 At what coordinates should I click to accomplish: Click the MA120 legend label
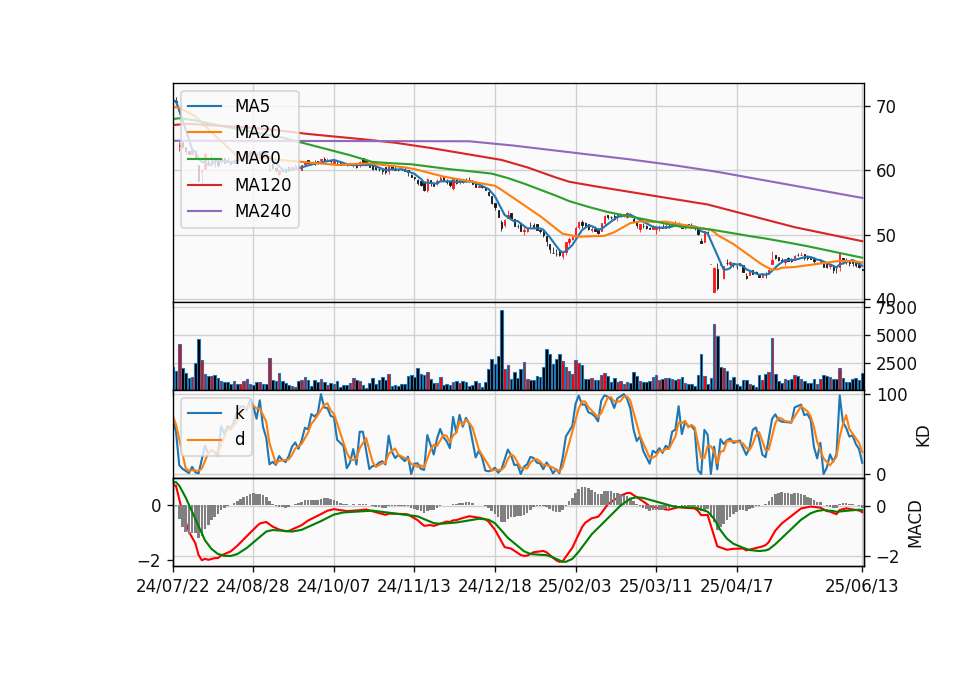pyautogui.click(x=263, y=185)
